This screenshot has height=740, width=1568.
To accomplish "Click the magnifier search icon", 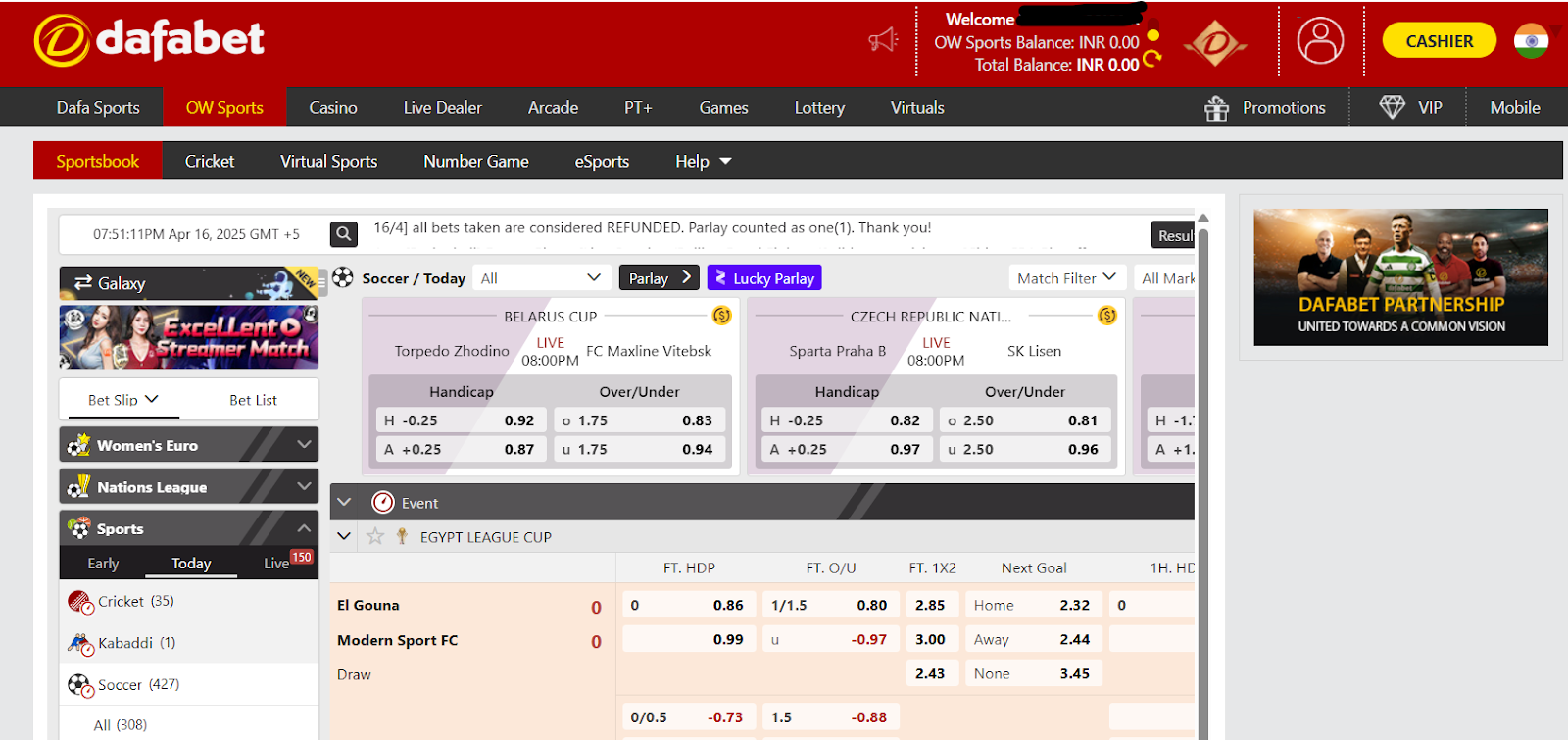I will click(343, 234).
